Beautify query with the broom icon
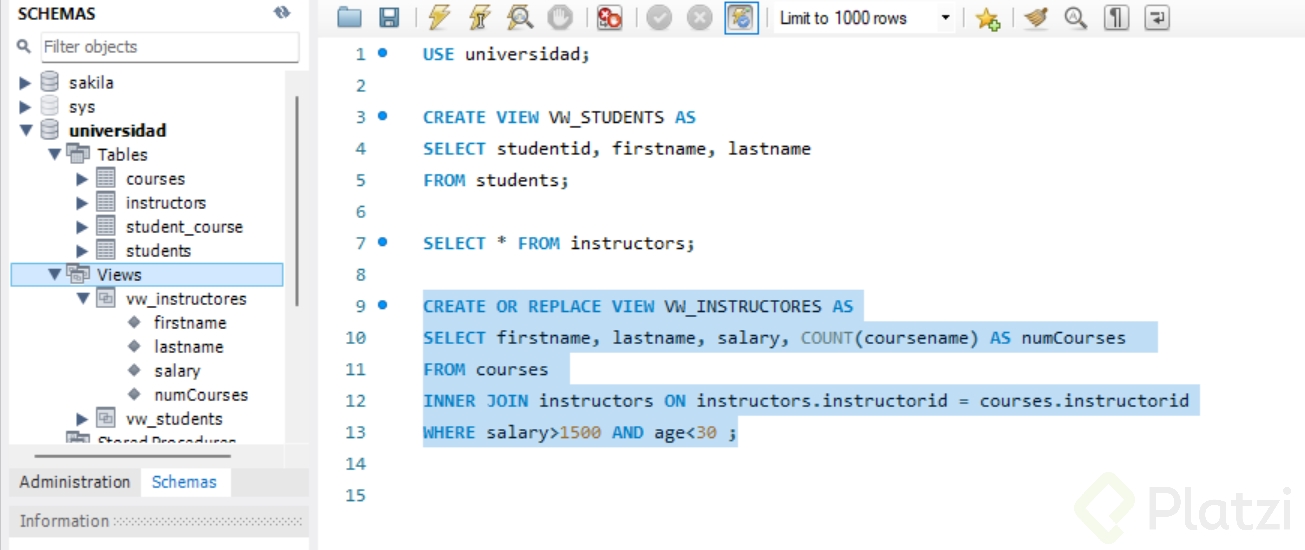This screenshot has height=550, width=1305. pyautogui.click(x=1036, y=18)
